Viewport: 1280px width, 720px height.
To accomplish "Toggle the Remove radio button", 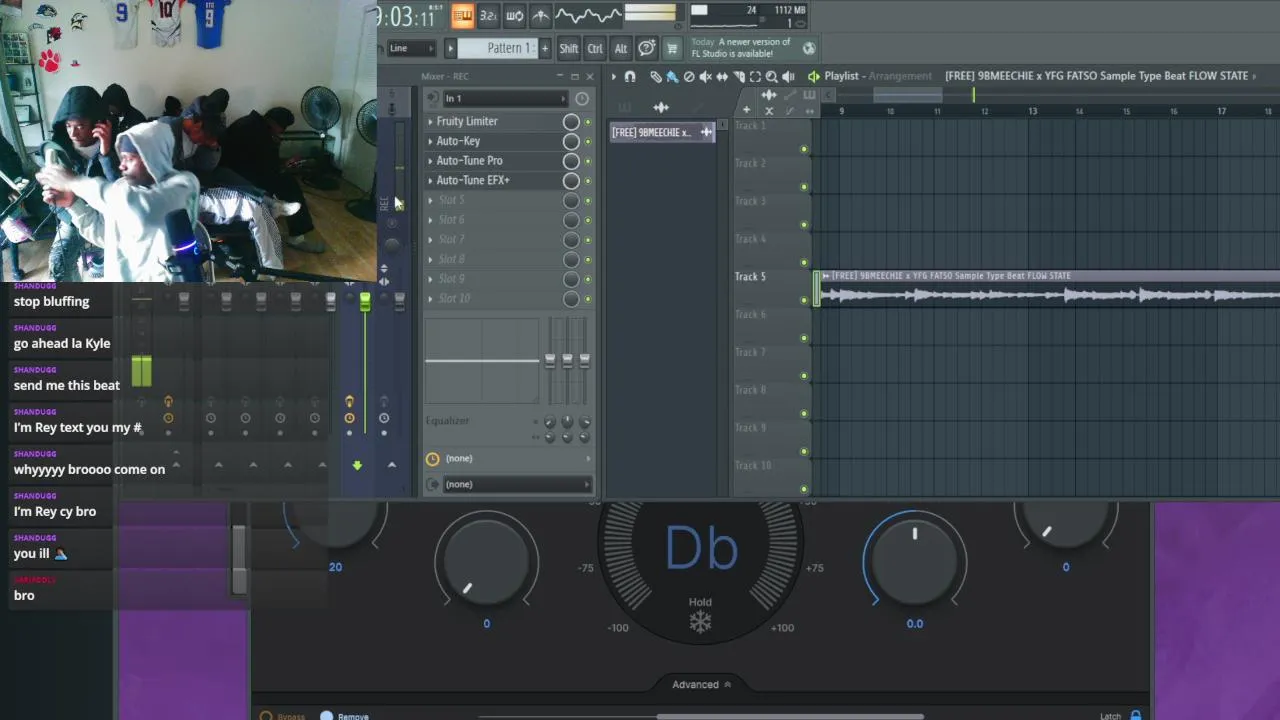I will click(326, 716).
